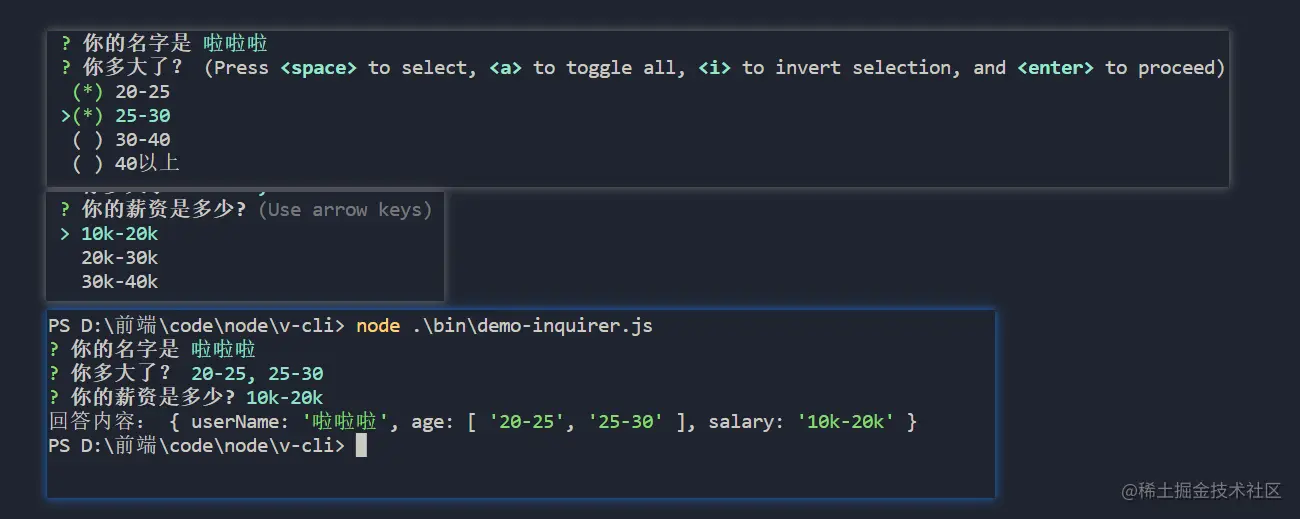Click the last PS D:\前端\code\node\v-cli> prompt
This screenshot has width=1300, height=519.
coord(197,445)
